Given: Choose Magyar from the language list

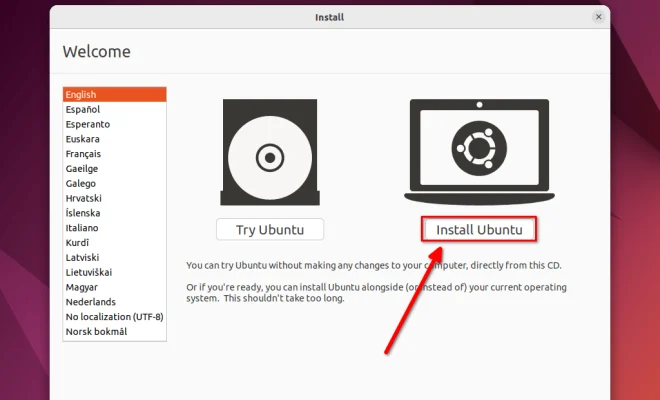Looking at the screenshot, I should [x=114, y=287].
